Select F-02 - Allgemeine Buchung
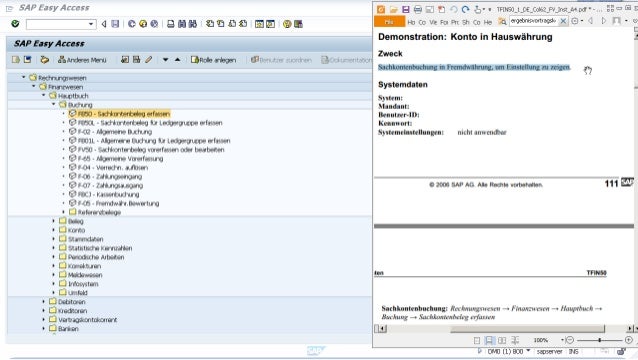The width and height of the screenshot is (638, 360). tap(115, 132)
